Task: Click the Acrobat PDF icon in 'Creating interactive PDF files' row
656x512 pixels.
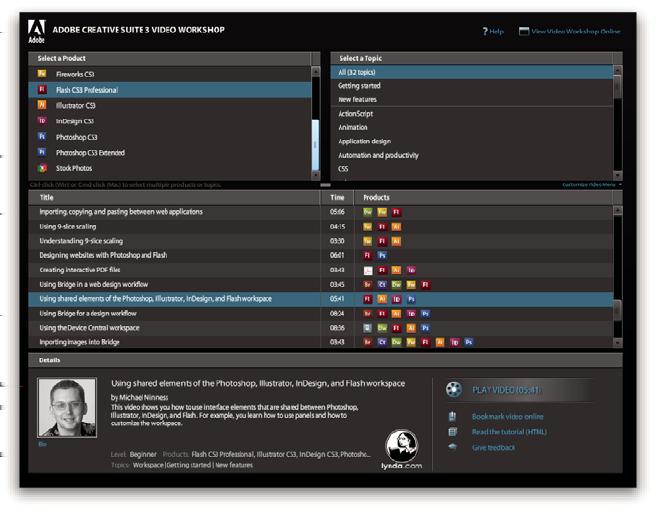Action: [368, 270]
